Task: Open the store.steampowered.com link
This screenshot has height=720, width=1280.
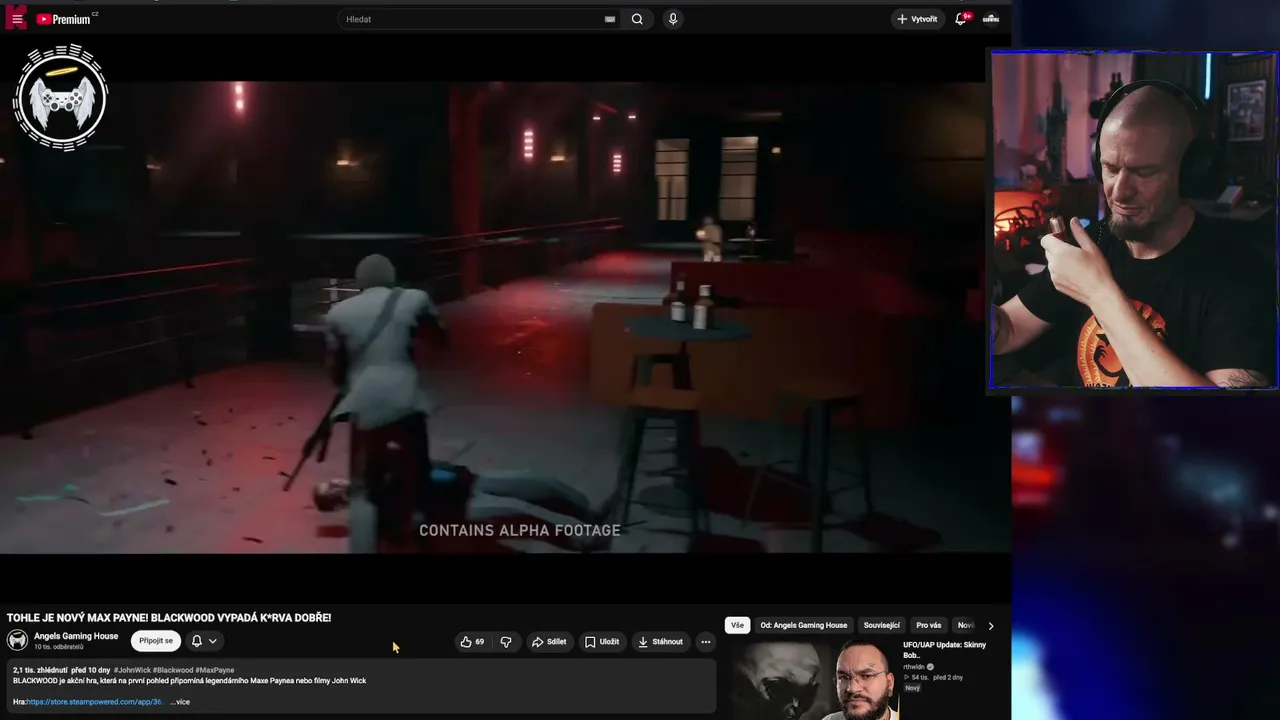Action: [94, 702]
